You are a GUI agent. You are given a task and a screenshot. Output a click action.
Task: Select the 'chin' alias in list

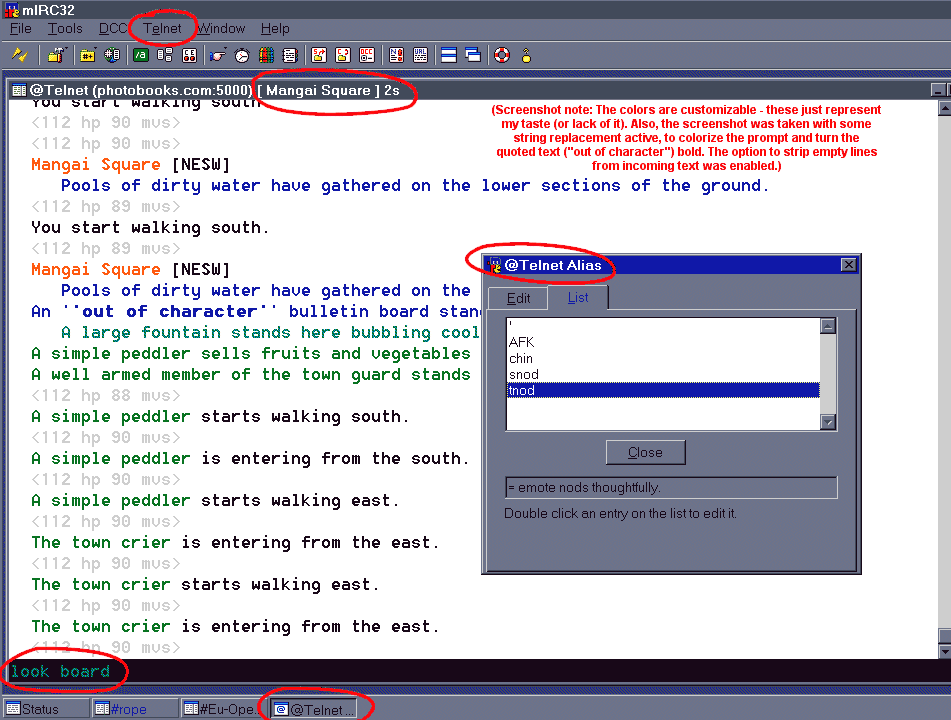click(521, 358)
